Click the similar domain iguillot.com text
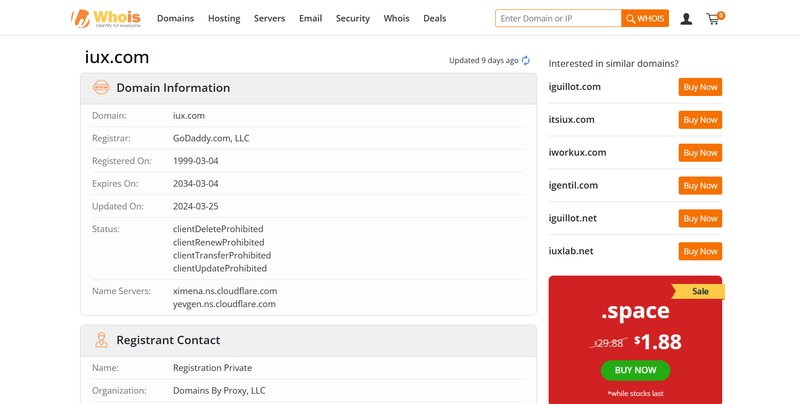800x404 pixels. coord(574,87)
